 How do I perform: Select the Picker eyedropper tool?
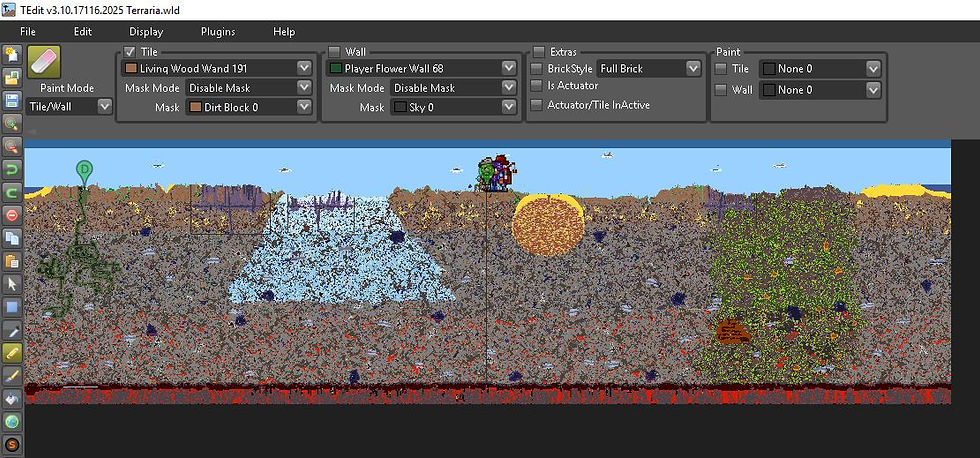click(x=12, y=330)
